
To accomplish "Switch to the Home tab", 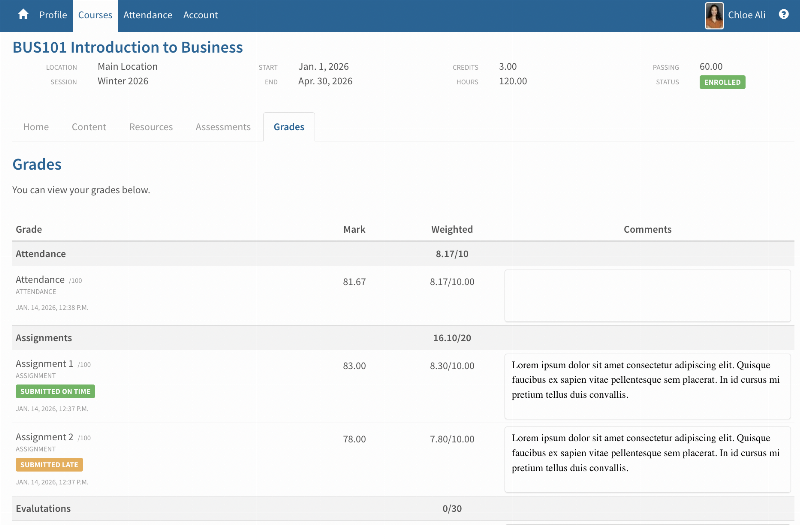I will (x=36, y=127).
